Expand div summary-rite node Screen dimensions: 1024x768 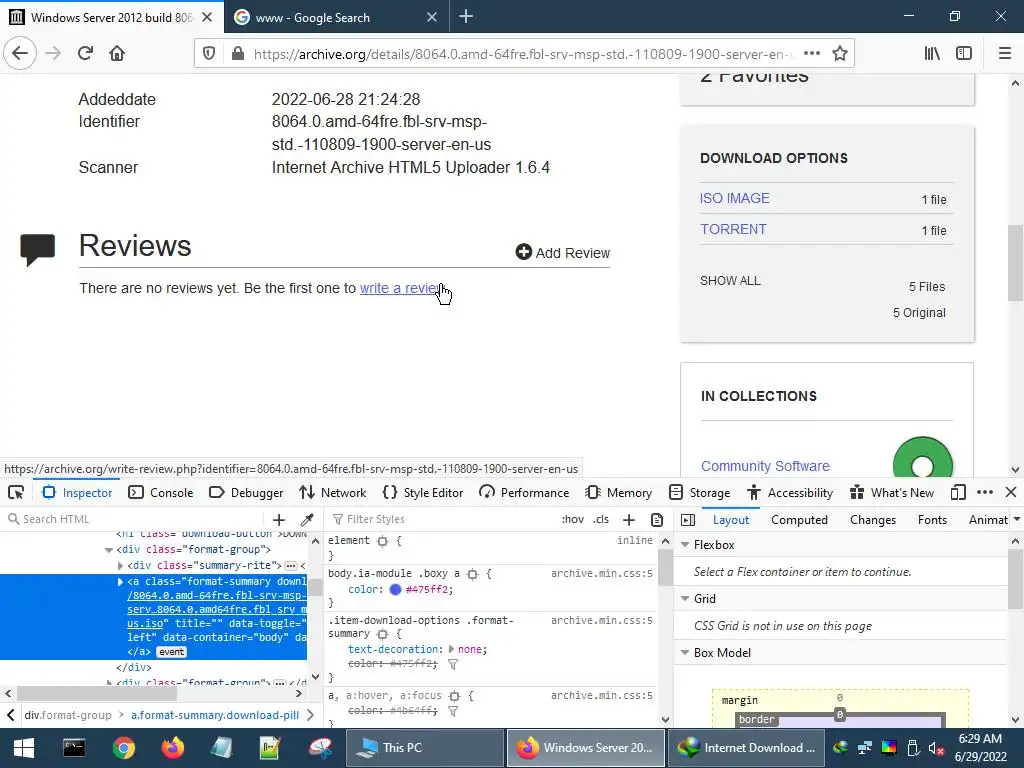point(120,566)
